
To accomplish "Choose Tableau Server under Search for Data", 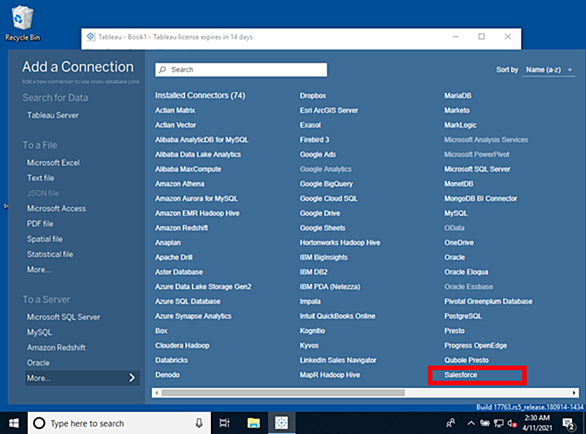I will point(53,115).
